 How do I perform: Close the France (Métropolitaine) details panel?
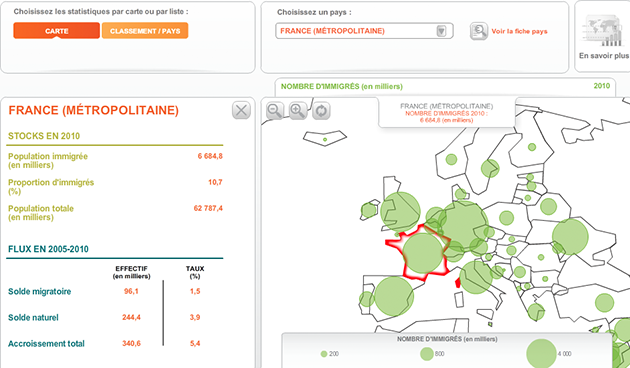(241, 110)
